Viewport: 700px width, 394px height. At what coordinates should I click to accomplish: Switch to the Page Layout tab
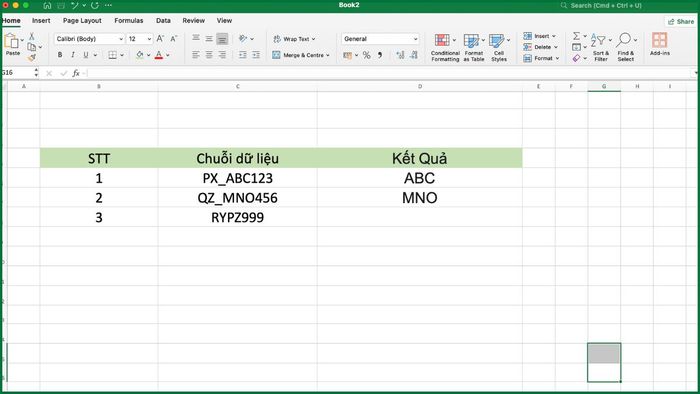point(82,21)
